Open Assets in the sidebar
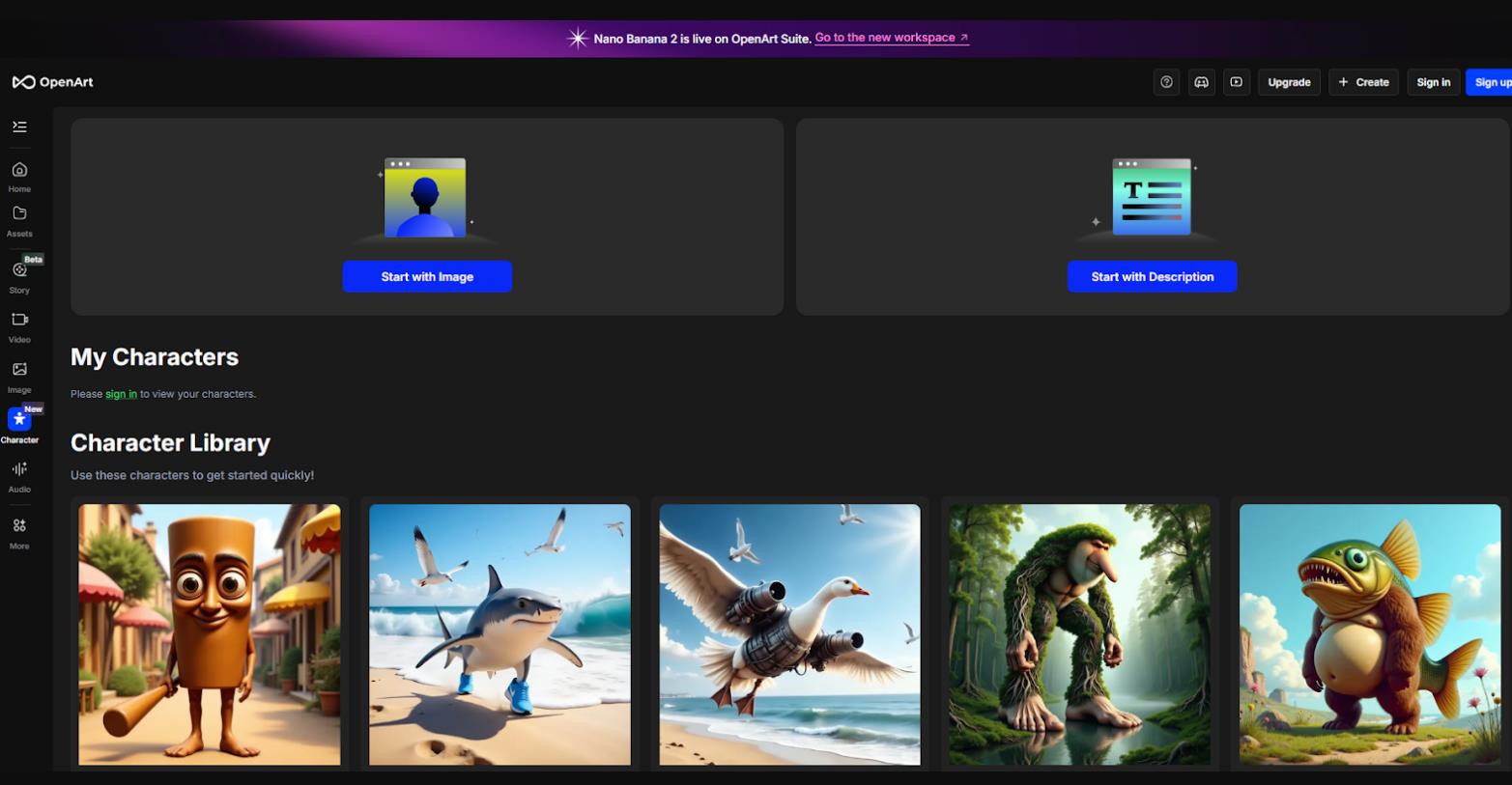Screen dimensions: 1512x785 [x=19, y=221]
